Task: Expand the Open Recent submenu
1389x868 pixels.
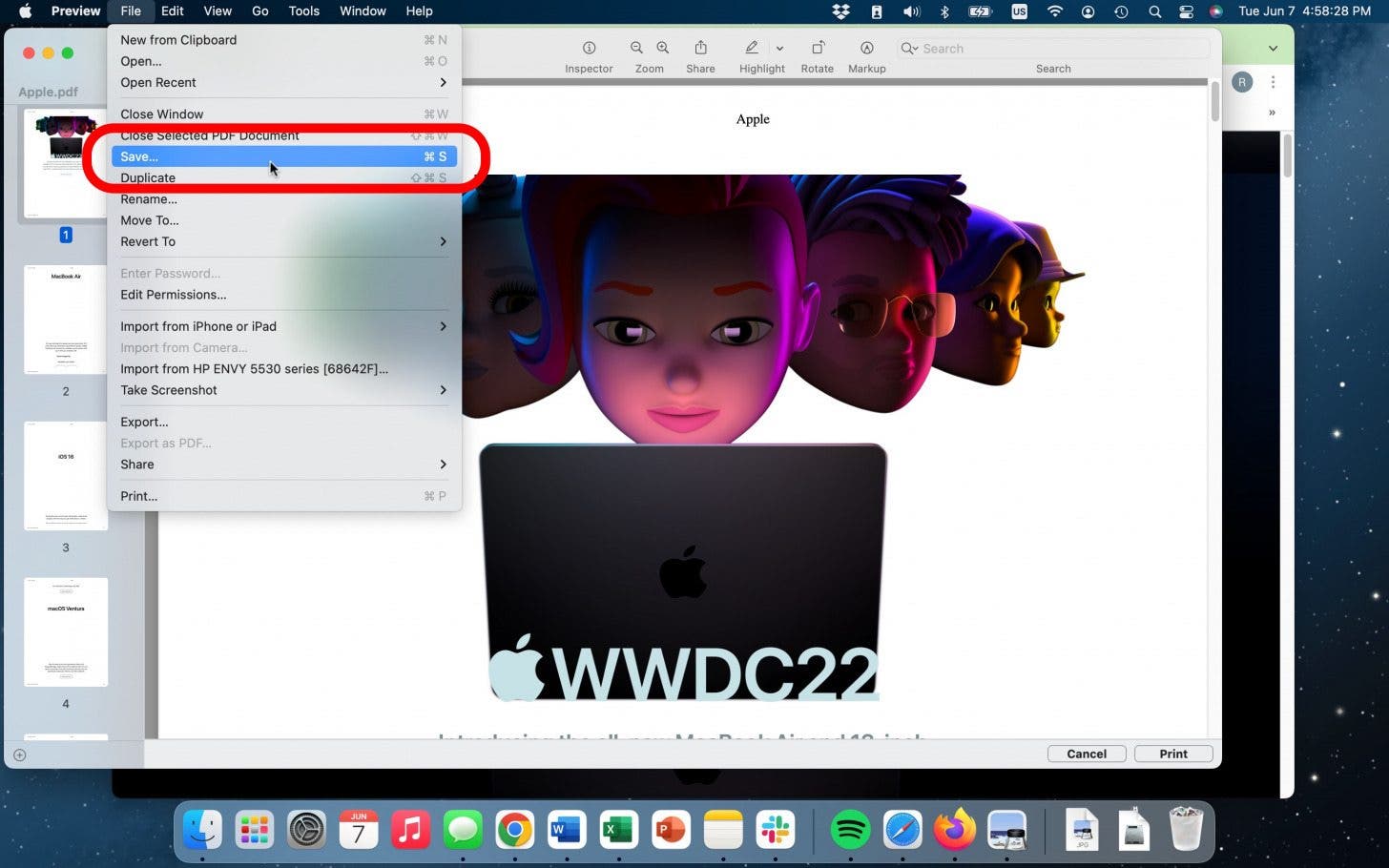Action: click(x=283, y=82)
